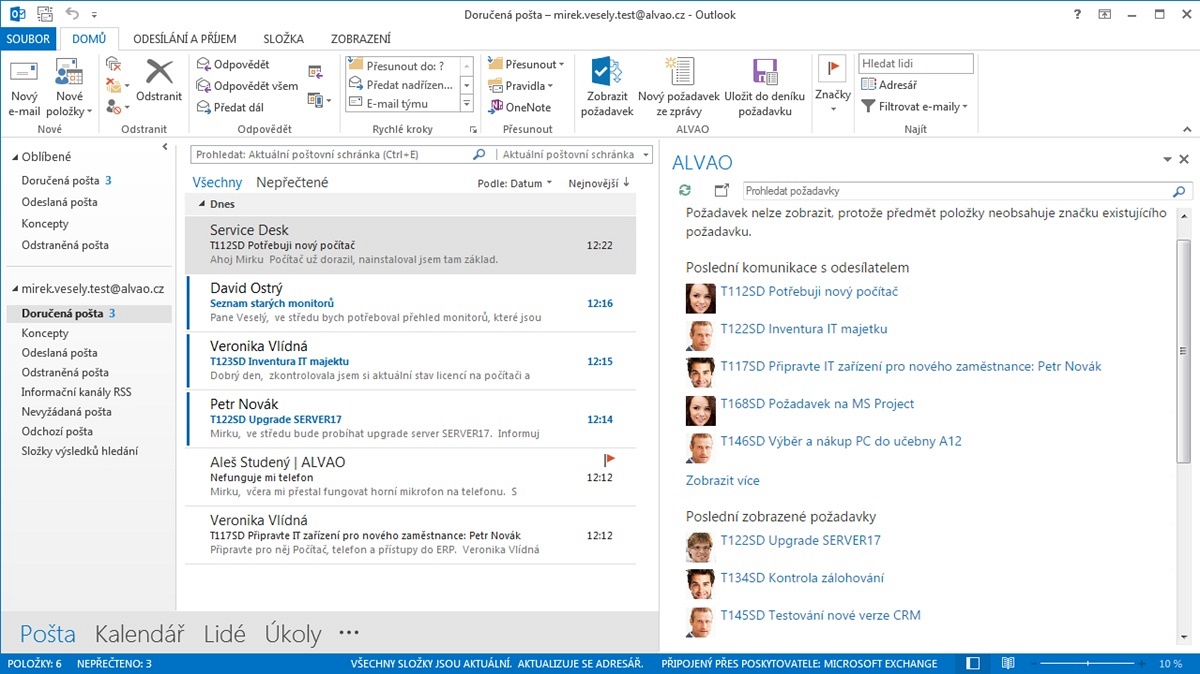Screen dimensions: 1200x674
Task: Click the zoom slider in the status bar
Action: (x=1087, y=663)
